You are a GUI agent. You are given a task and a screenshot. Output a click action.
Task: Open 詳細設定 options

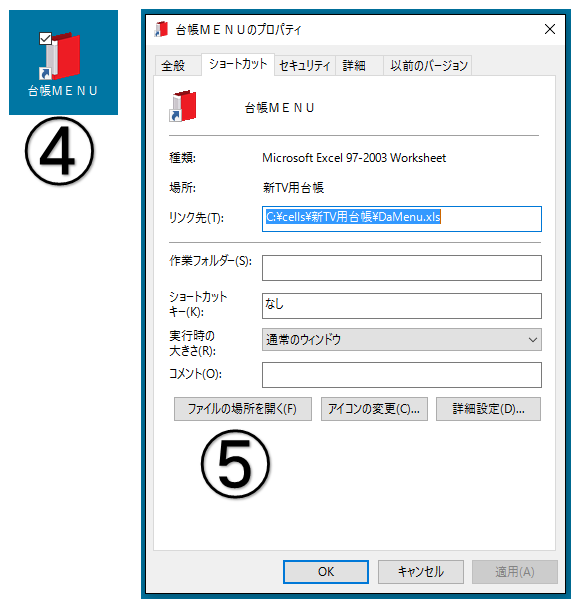(488, 409)
